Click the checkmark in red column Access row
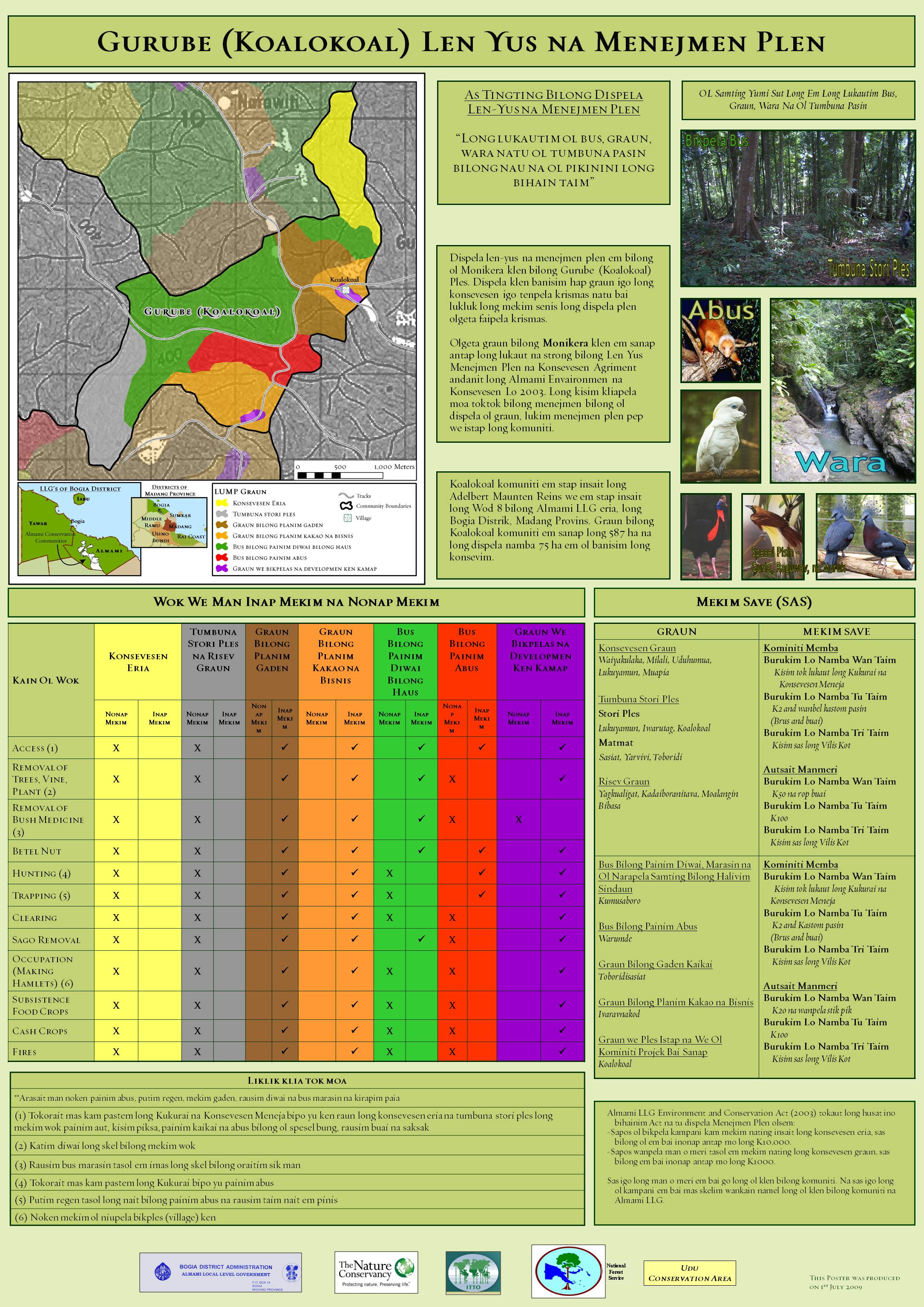This screenshot has height=1307, width=924. (x=482, y=747)
